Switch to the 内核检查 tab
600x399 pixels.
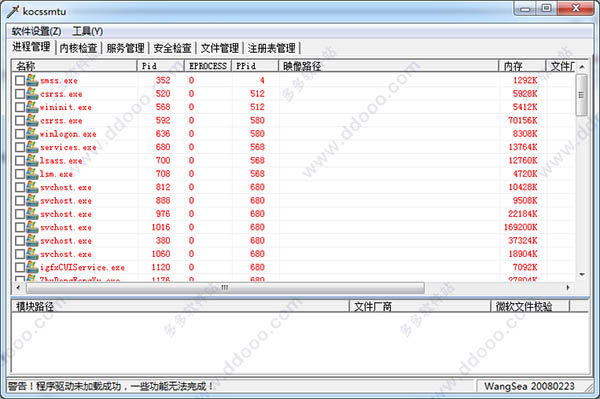[78, 48]
